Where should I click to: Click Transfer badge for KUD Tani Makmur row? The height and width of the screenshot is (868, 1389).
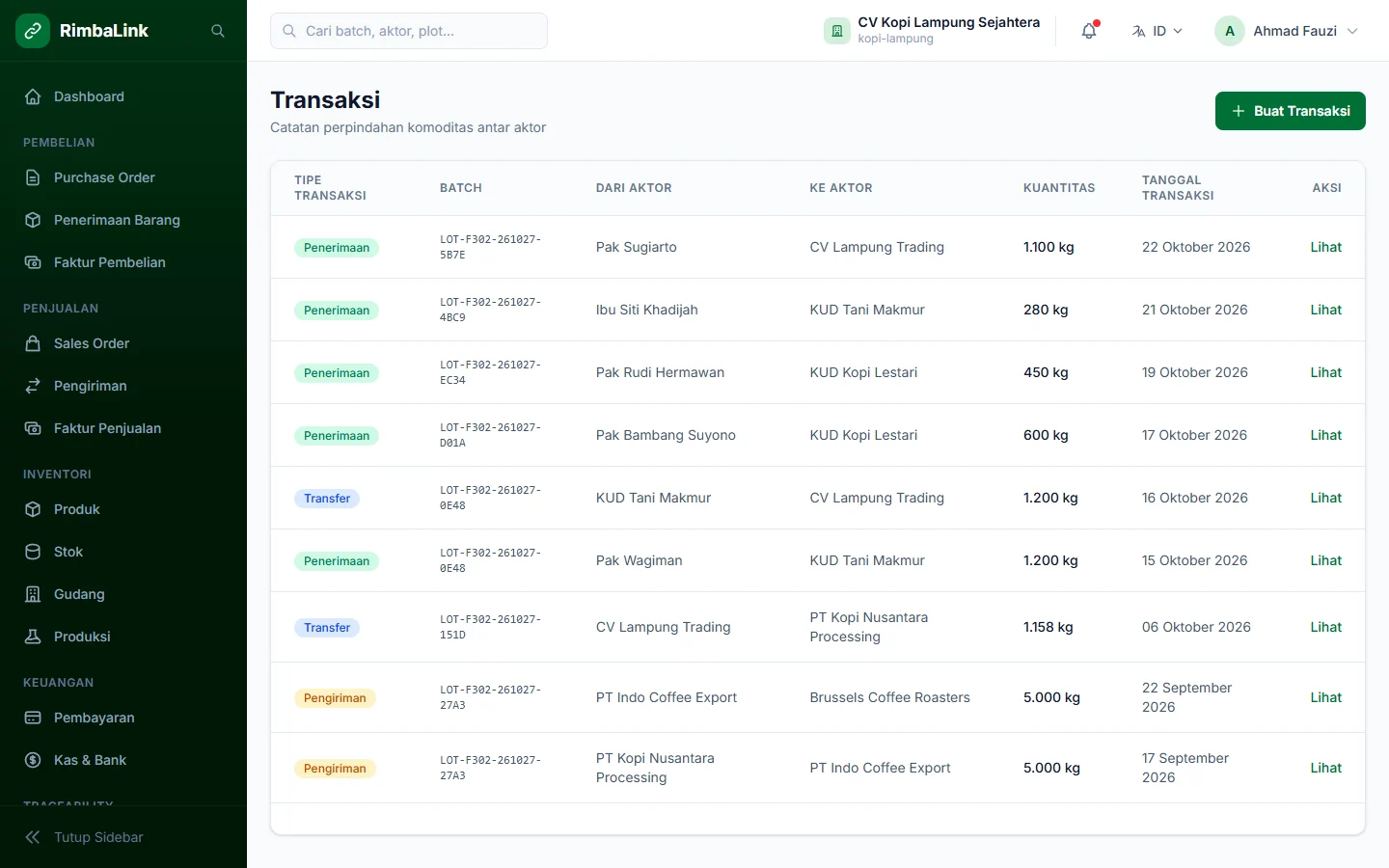pos(327,499)
